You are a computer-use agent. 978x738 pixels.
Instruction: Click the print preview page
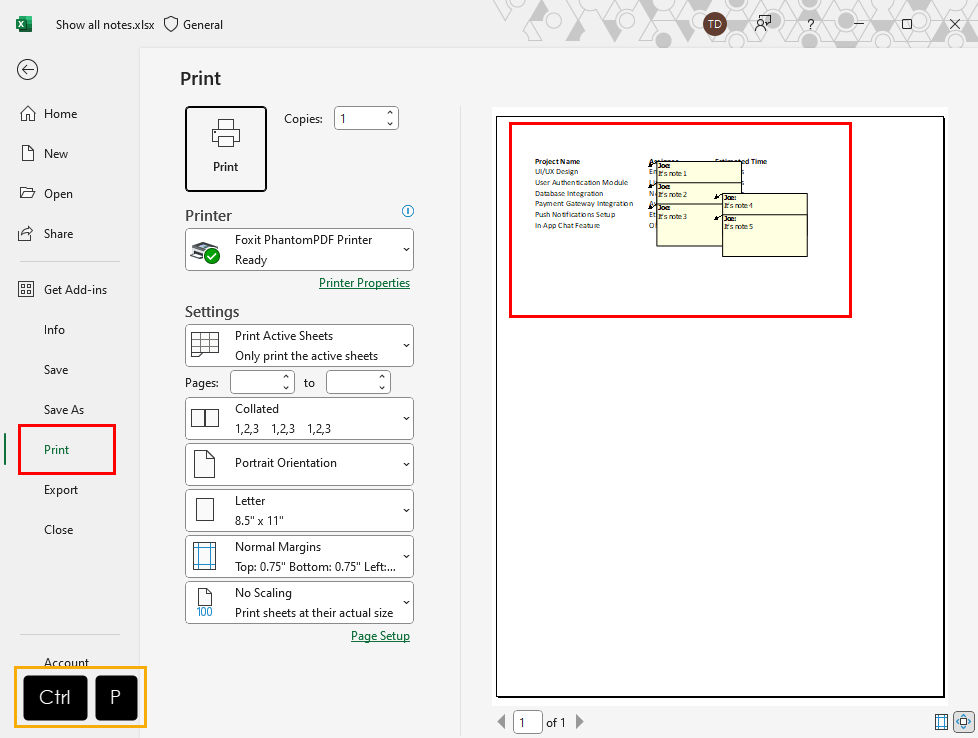click(x=720, y=406)
